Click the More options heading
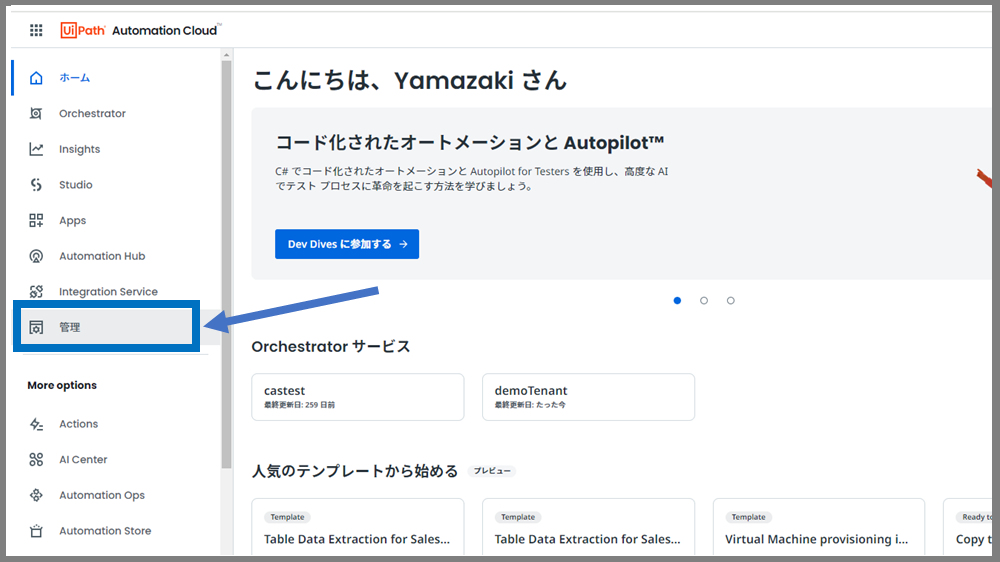 pyautogui.click(x=62, y=385)
